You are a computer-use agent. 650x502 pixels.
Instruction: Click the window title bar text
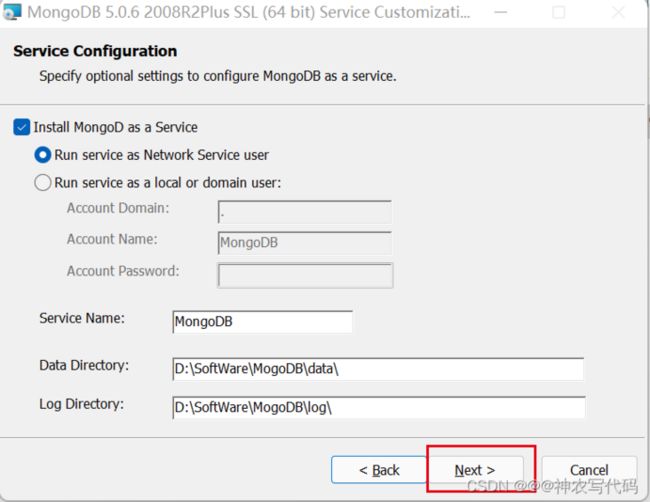249,12
